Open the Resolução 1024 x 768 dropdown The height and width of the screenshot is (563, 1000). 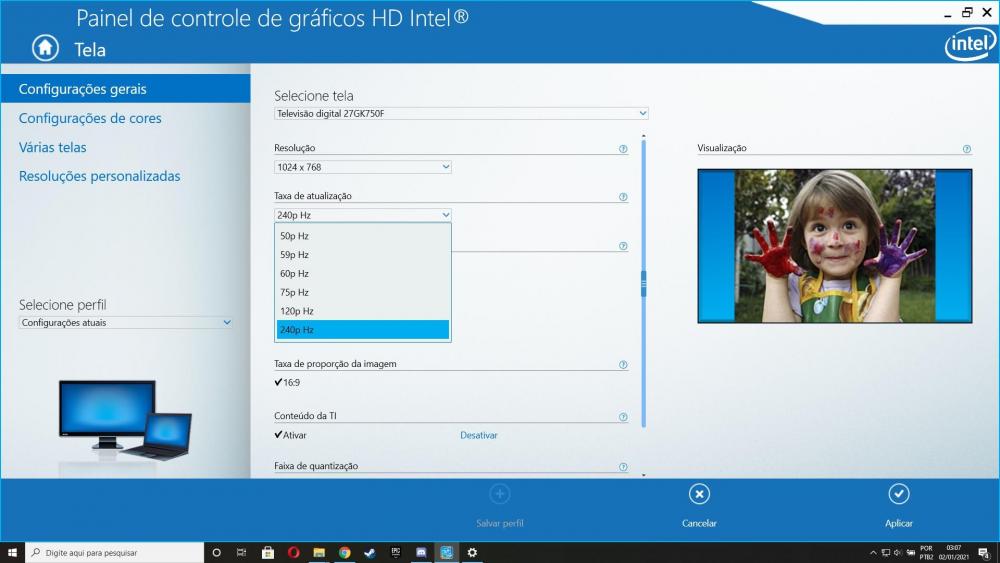coord(362,167)
